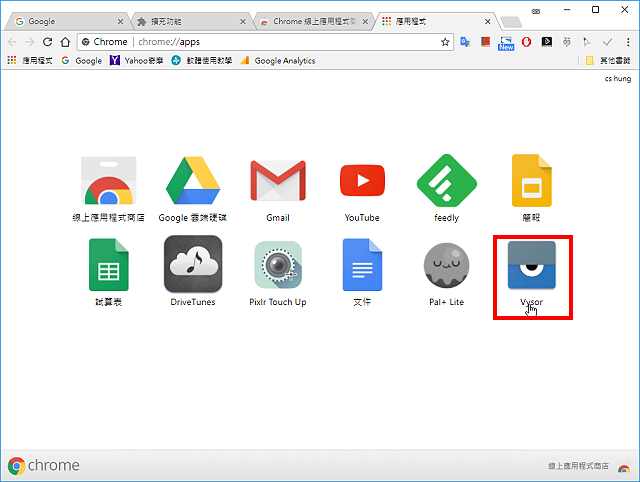Viewport: 640px width, 482px height.
Task: Click the Opera-style red O extension
Action: pyautogui.click(x=526, y=42)
